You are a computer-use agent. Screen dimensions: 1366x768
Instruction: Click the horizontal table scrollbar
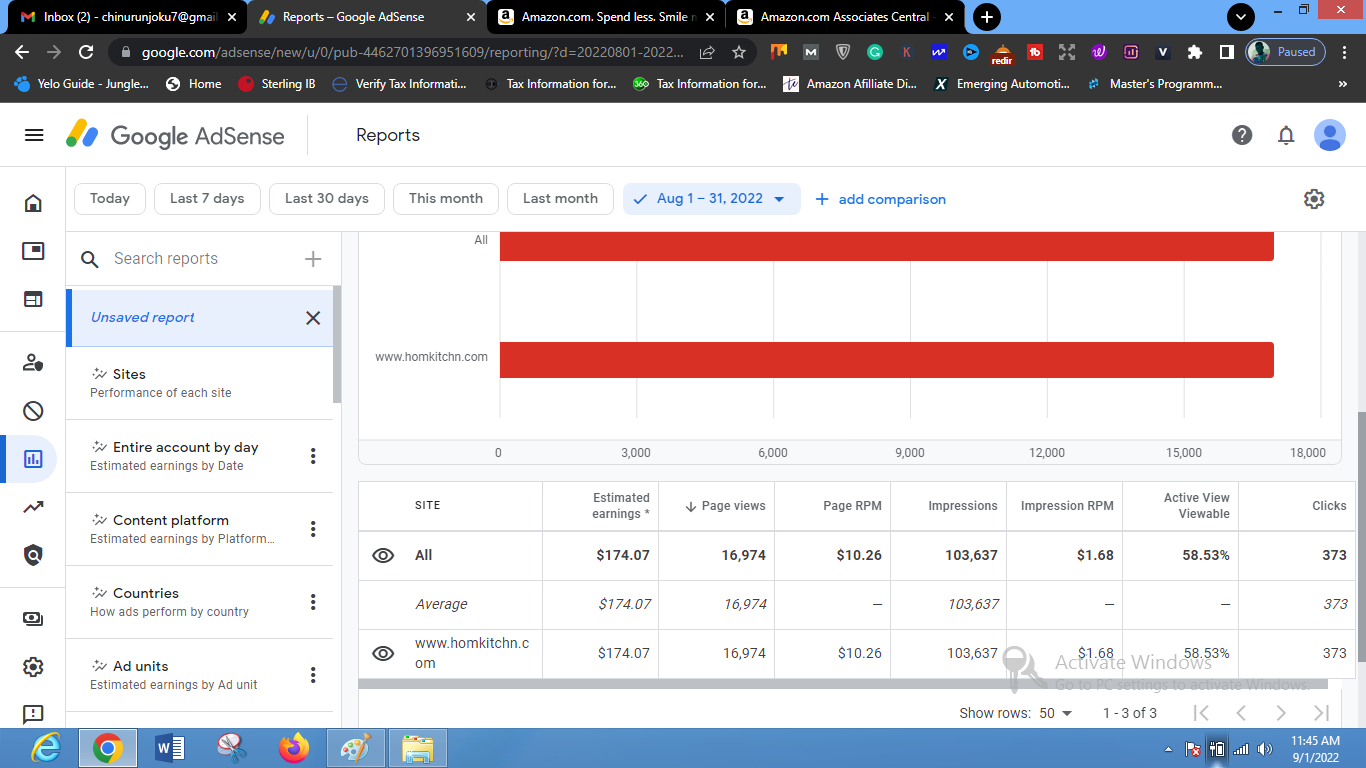843,684
